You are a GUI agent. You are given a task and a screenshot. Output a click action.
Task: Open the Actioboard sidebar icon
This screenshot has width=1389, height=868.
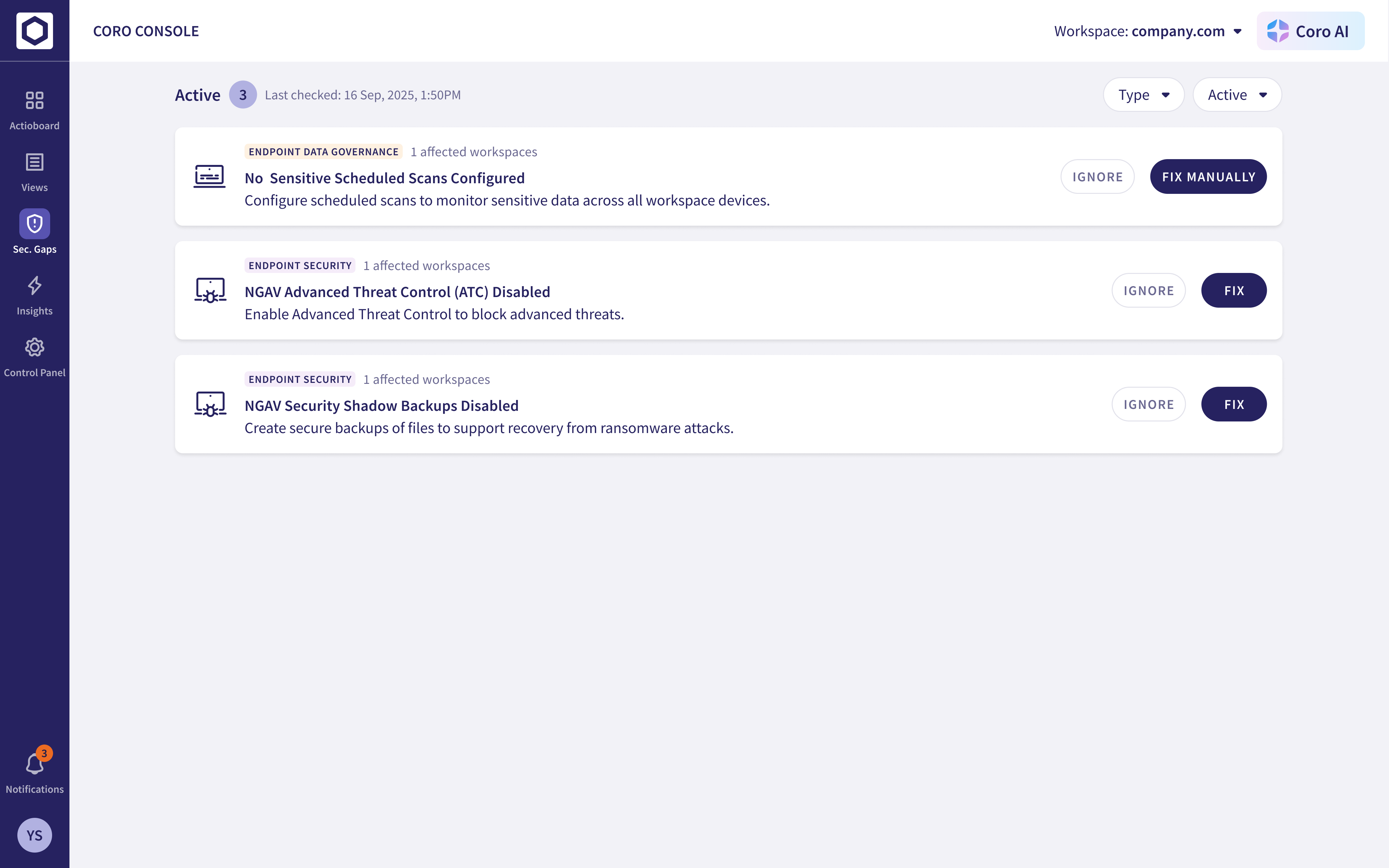[34, 100]
